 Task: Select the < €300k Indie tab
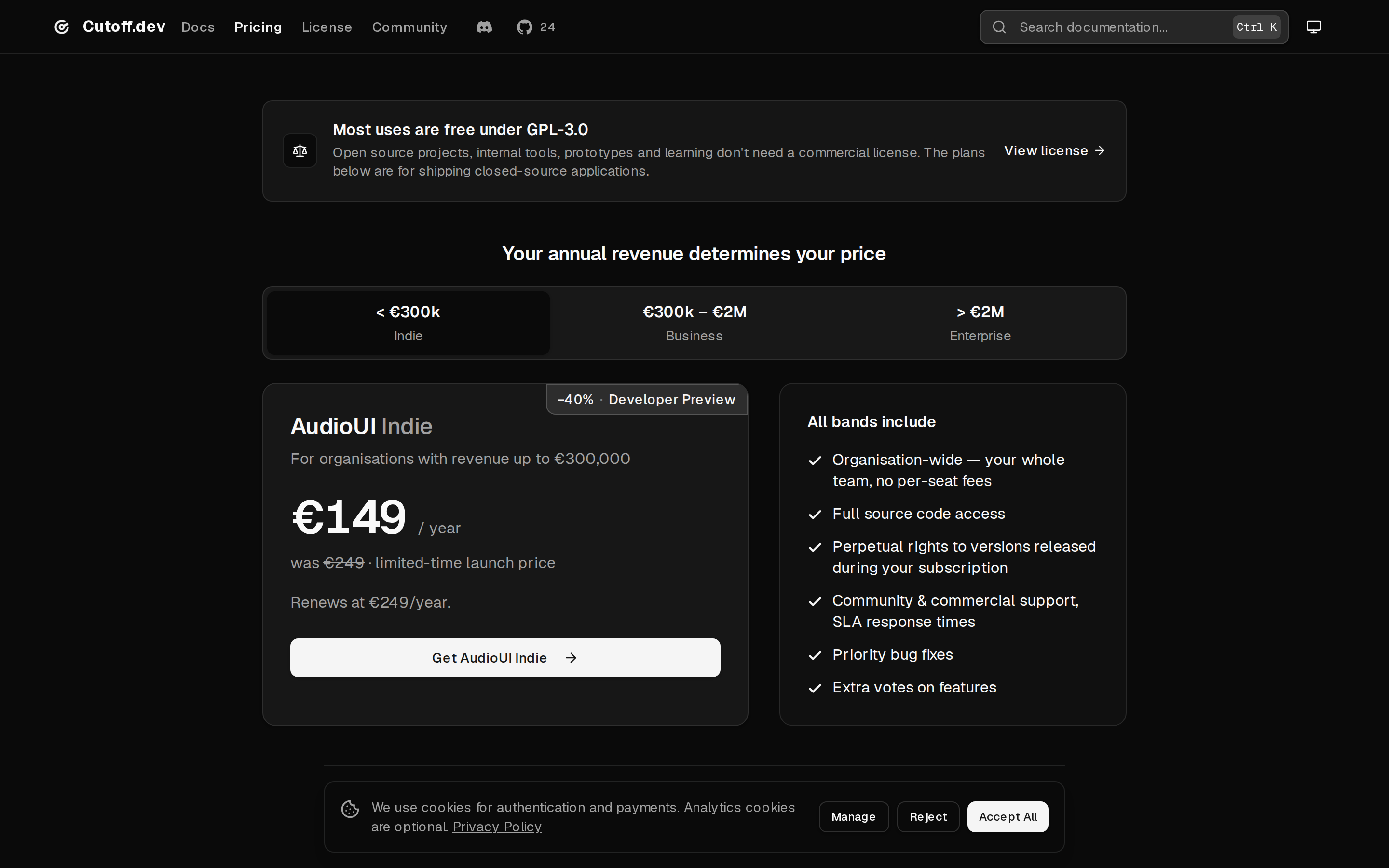coord(408,323)
